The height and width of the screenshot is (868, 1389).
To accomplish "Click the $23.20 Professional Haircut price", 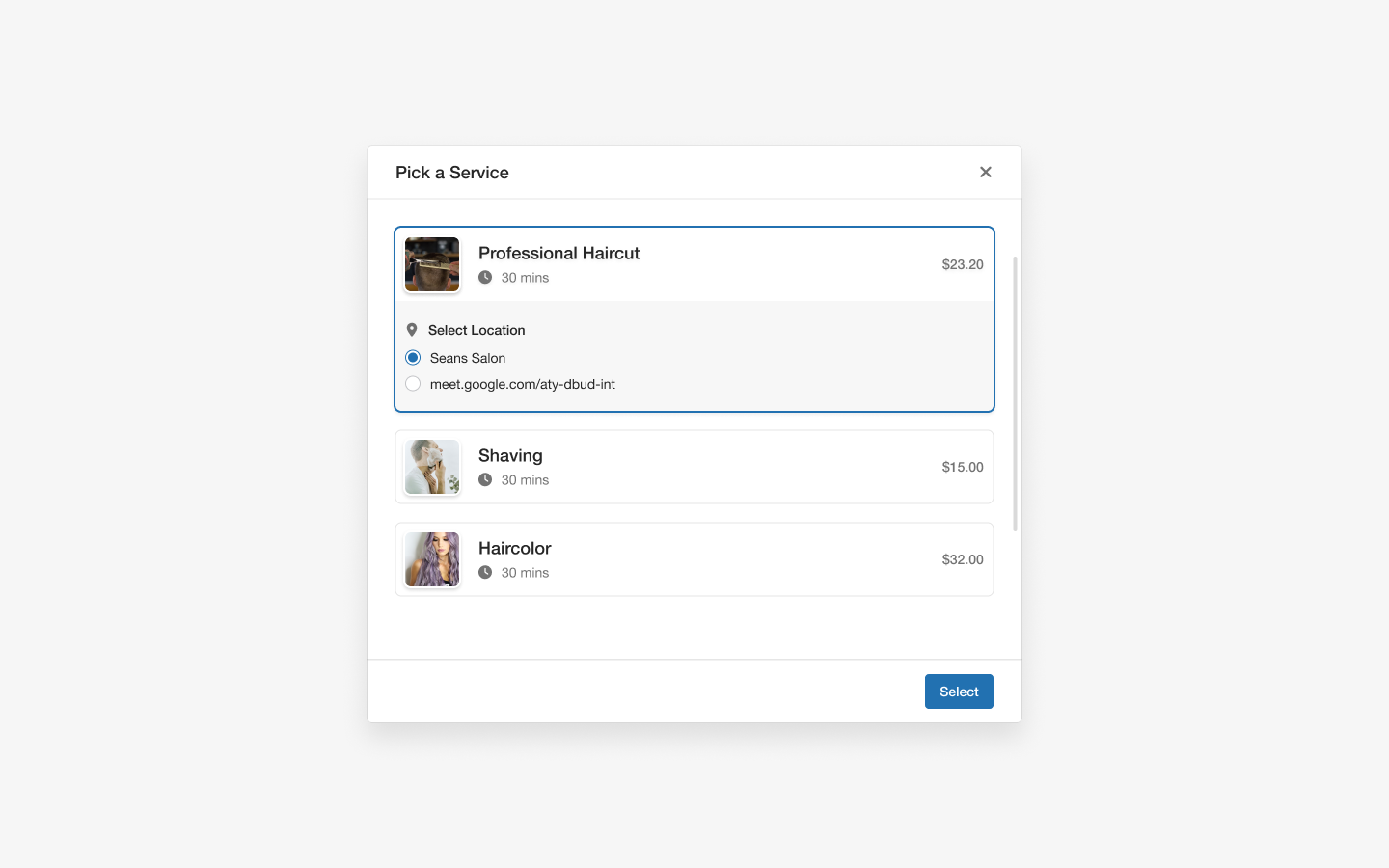I will point(963,264).
